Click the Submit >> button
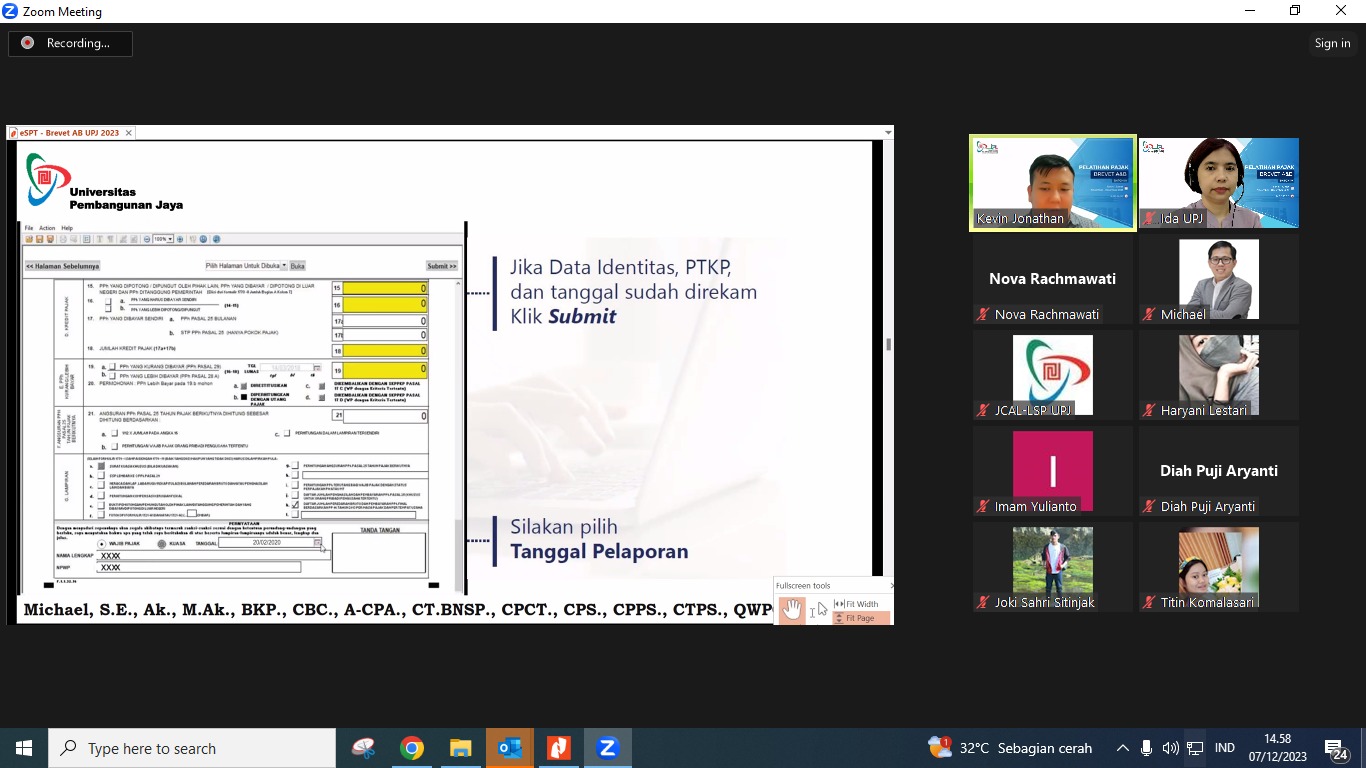The width and height of the screenshot is (1366, 768). [x=442, y=266]
